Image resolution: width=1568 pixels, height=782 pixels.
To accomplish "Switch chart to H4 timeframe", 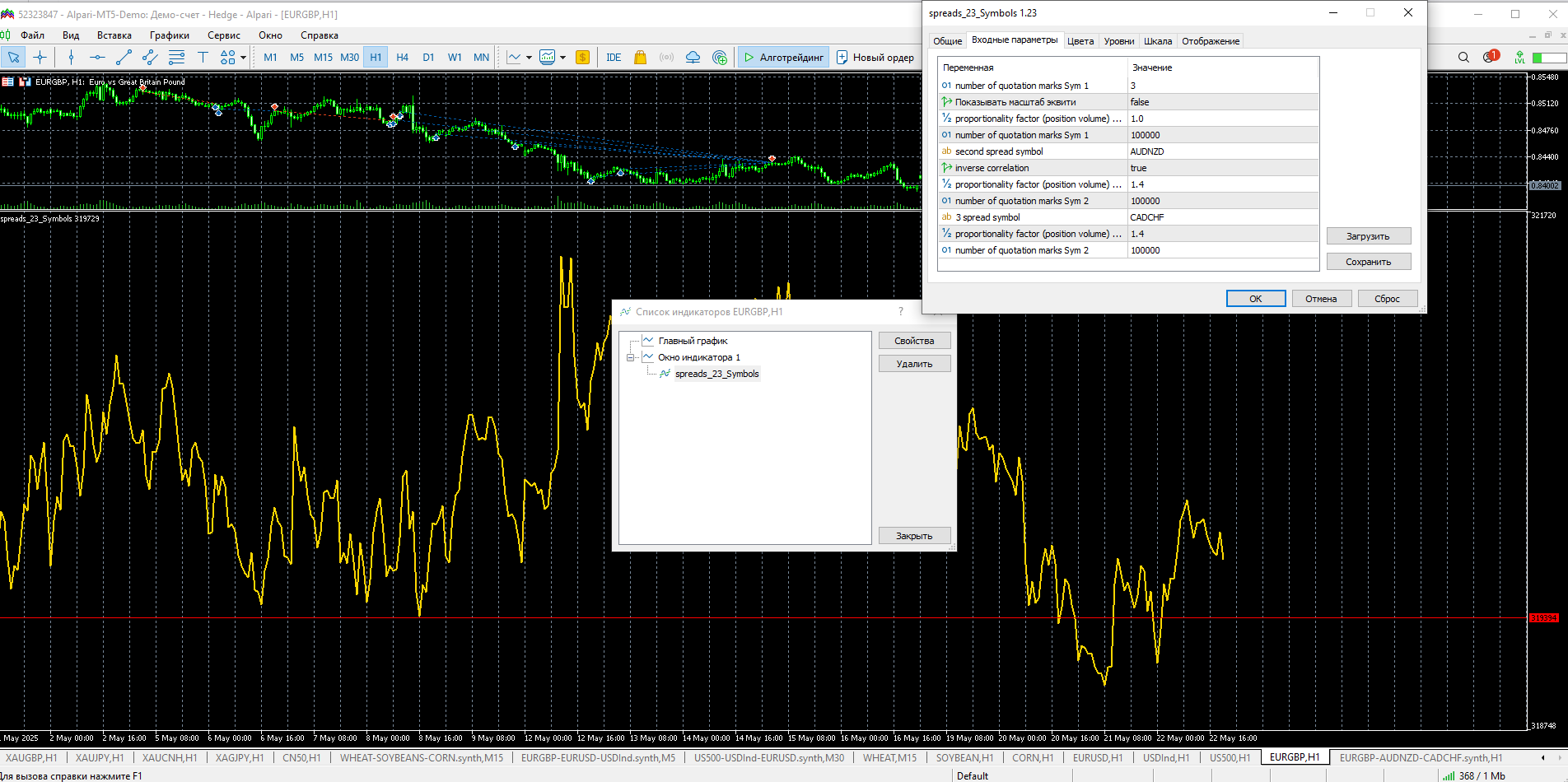I will pyautogui.click(x=402, y=57).
